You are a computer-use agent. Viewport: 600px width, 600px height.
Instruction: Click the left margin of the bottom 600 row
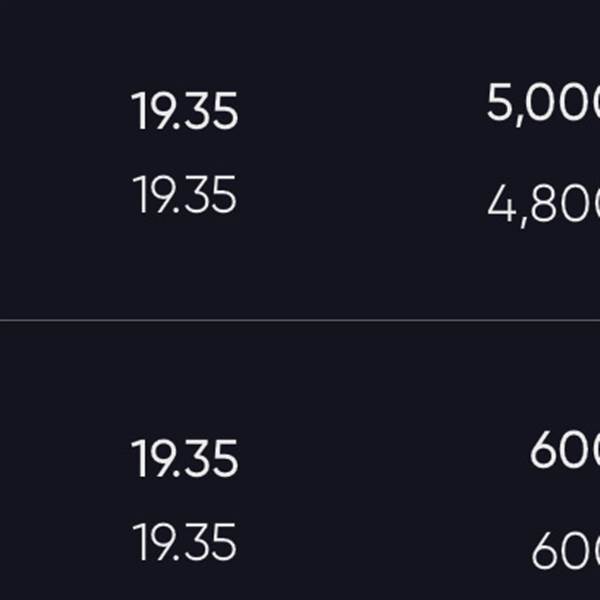[64, 543]
